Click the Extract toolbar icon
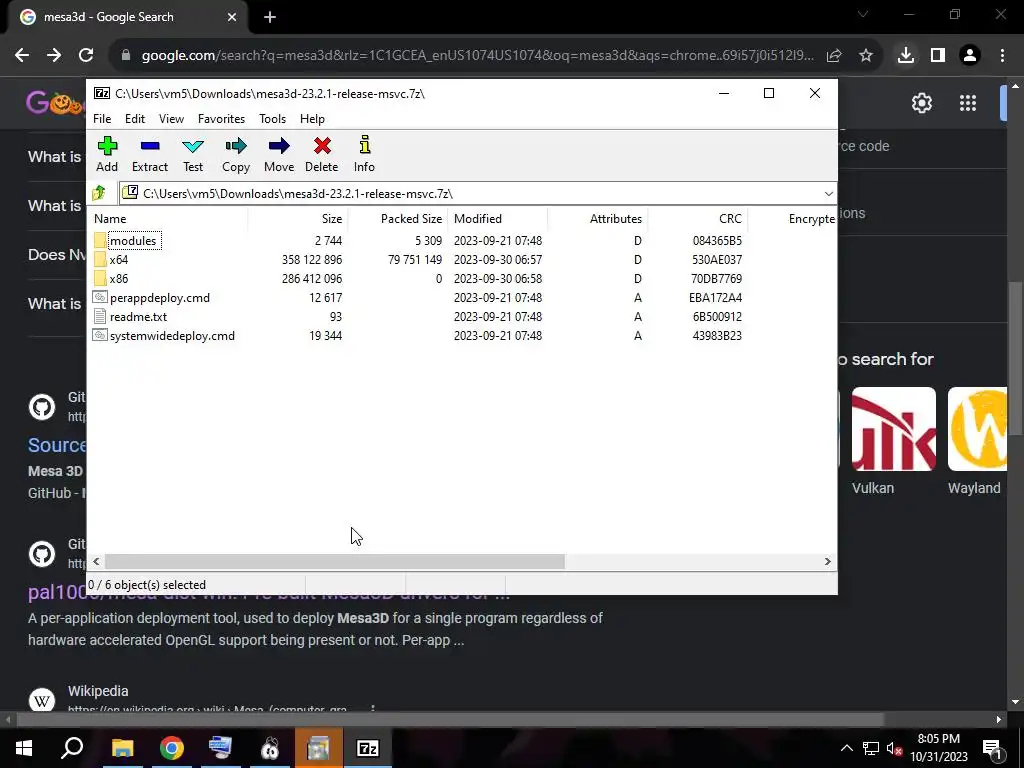 pyautogui.click(x=150, y=146)
